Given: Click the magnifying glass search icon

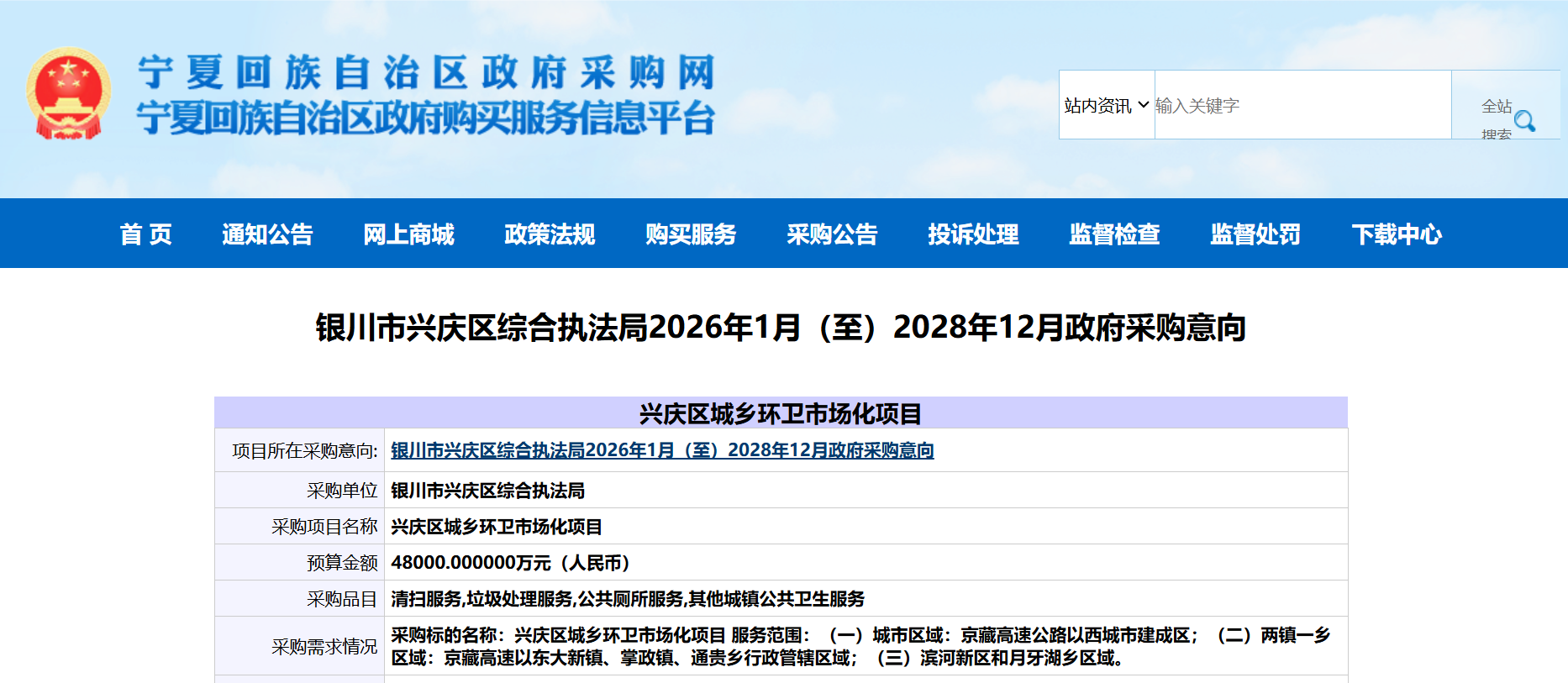Looking at the screenshot, I should [1524, 121].
